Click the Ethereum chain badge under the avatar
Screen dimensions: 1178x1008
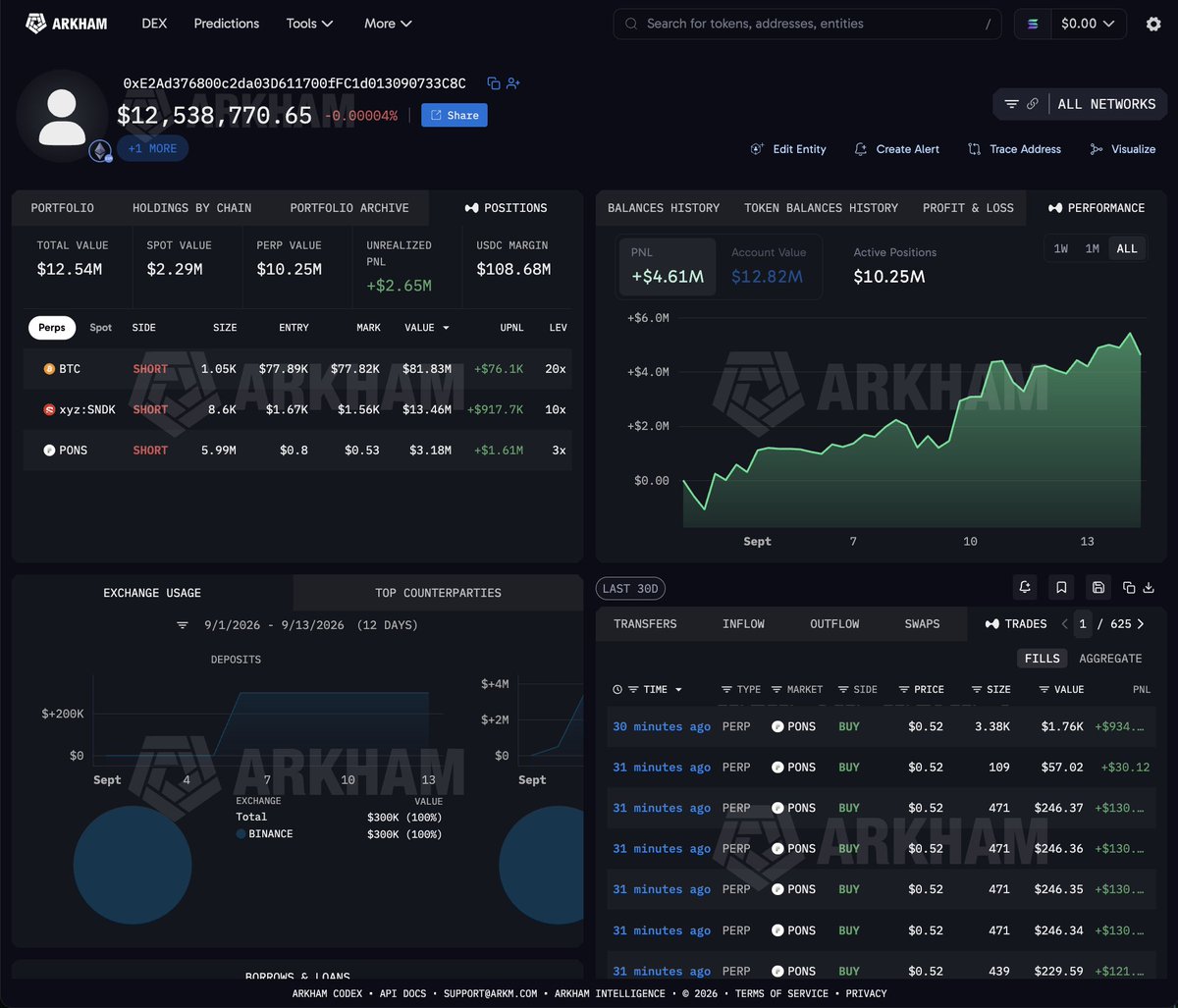[100, 150]
